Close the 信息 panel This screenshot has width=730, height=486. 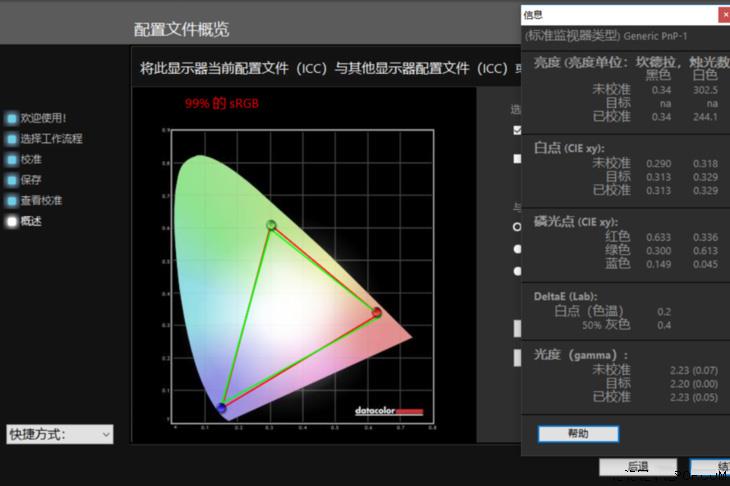[723, 14]
